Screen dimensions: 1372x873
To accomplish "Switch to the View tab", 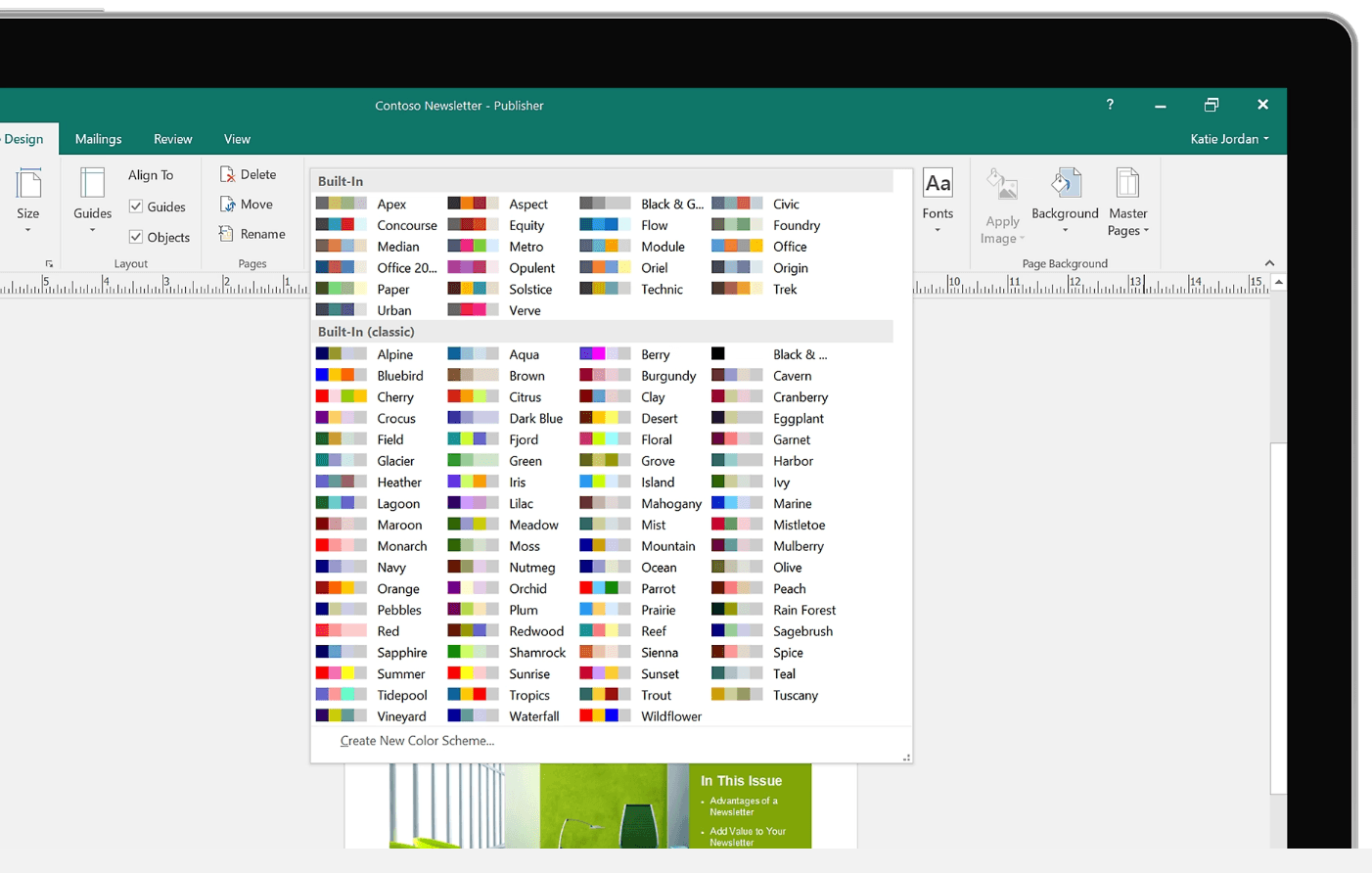I will 236,138.
